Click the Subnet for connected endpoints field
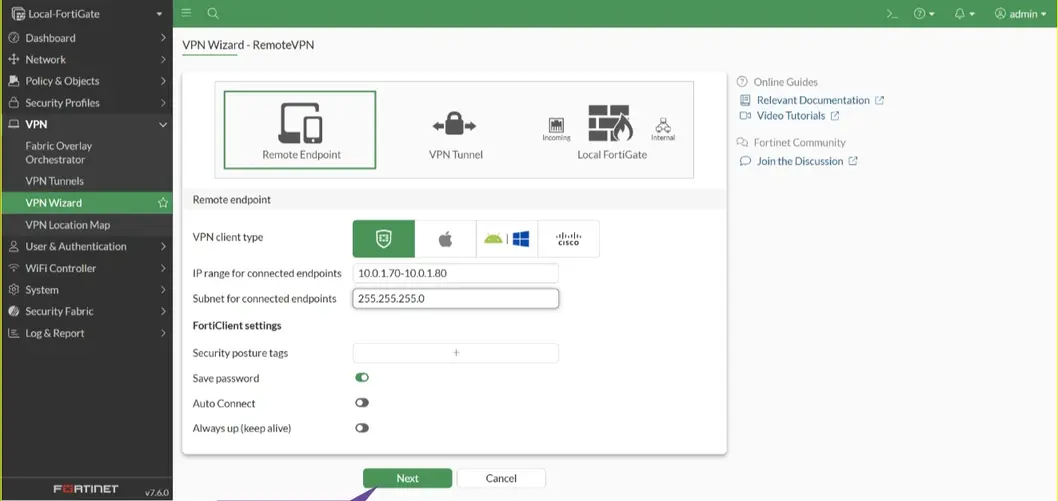This screenshot has width=1058, height=501. tap(455, 299)
